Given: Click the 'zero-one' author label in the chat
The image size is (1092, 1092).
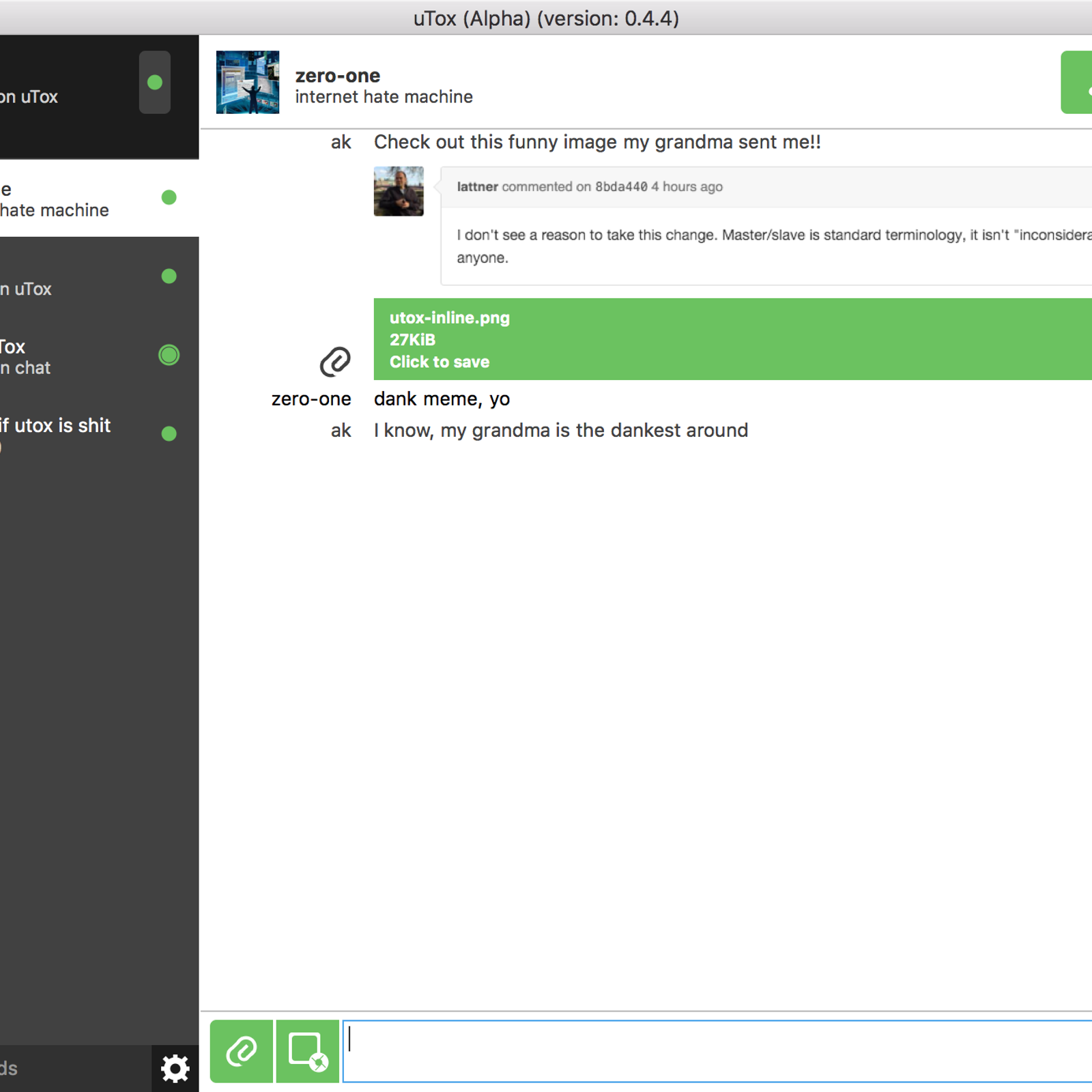Looking at the screenshot, I should (x=311, y=399).
